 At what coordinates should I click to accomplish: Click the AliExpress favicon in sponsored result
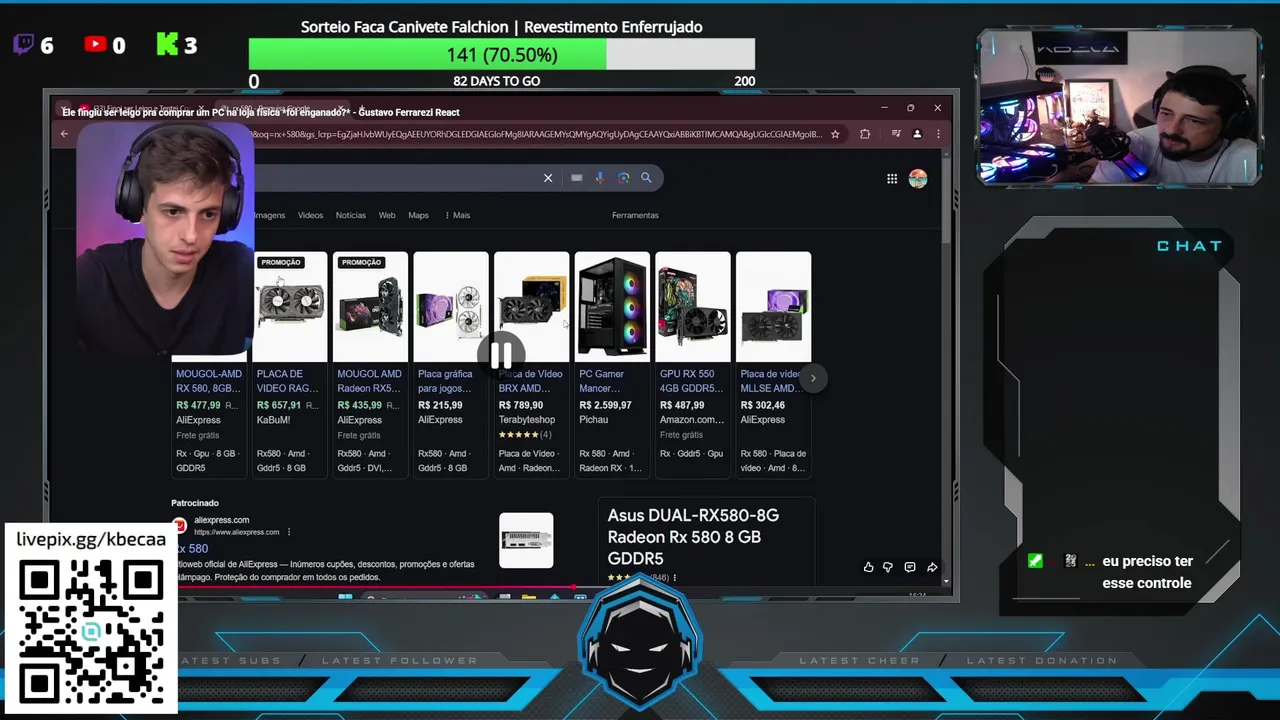[x=180, y=525]
